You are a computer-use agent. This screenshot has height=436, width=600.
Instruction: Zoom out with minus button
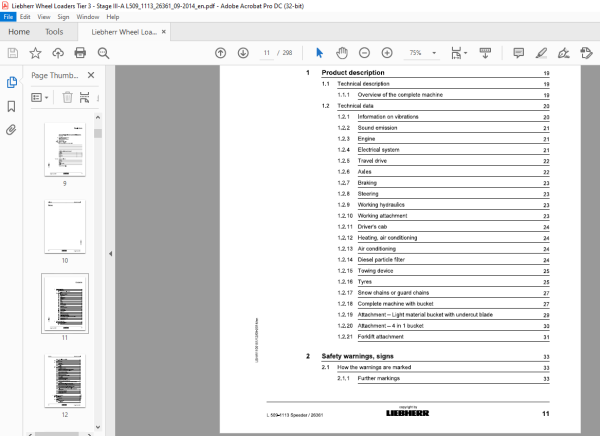coord(364,53)
